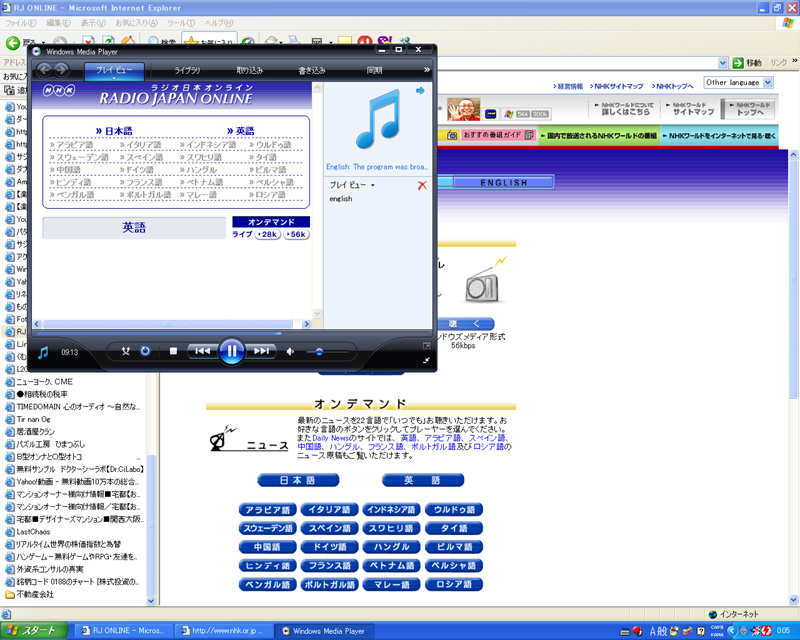The width and height of the screenshot is (800, 640).
Task: Click the アラビア語 on-demand button
Action: click(x=267, y=510)
